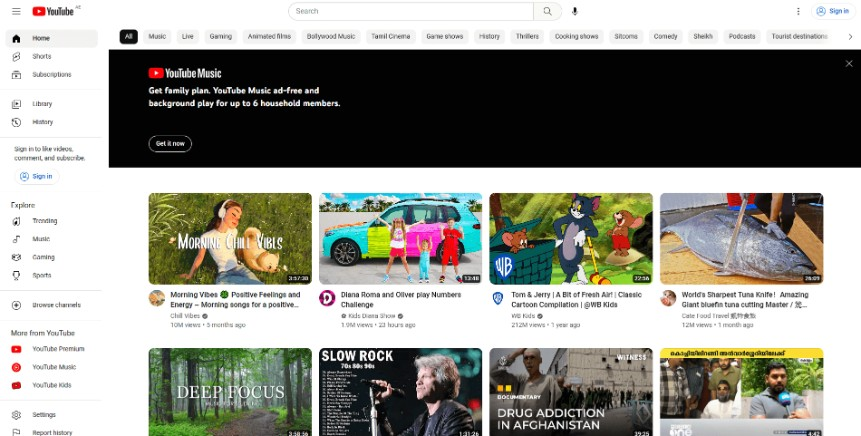This screenshot has width=861, height=436.
Task: Open Settings in the sidebar
Action: click(x=52, y=415)
